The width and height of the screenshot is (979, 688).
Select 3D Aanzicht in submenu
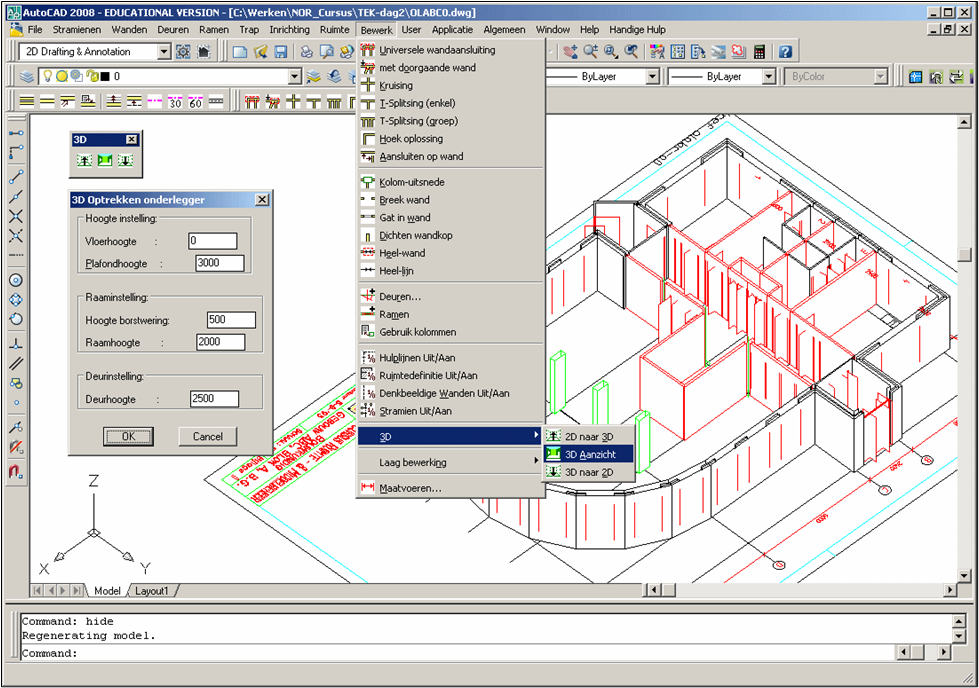589,455
